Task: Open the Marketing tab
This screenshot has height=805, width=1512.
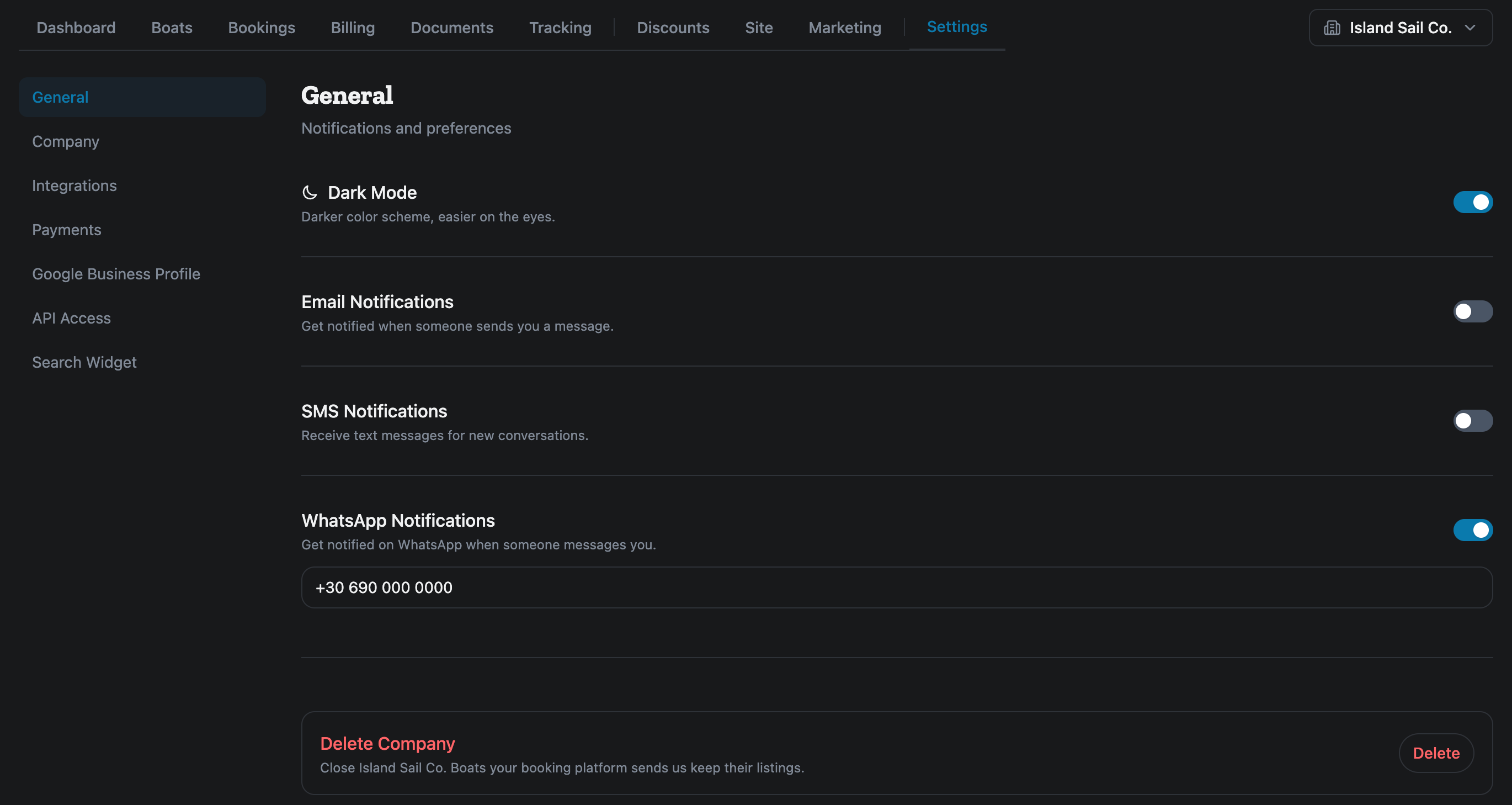Action: [845, 28]
